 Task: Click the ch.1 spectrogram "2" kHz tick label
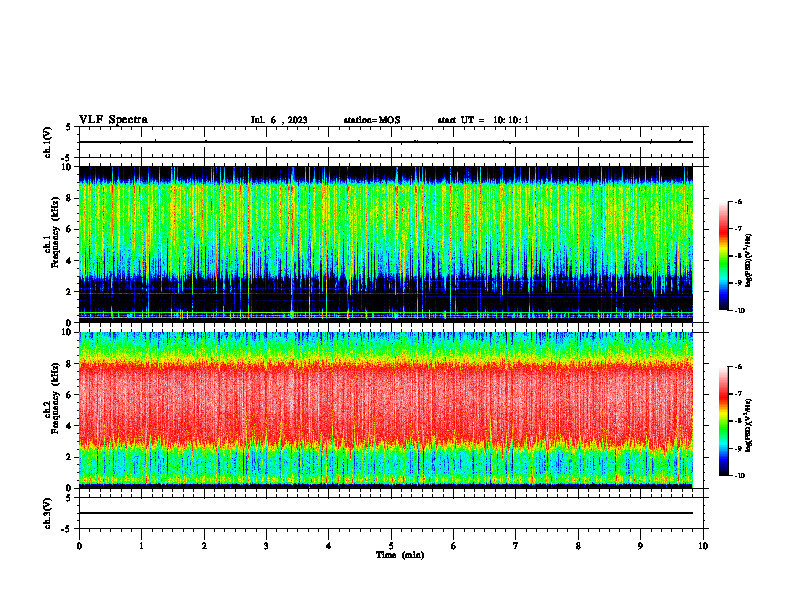(69, 292)
